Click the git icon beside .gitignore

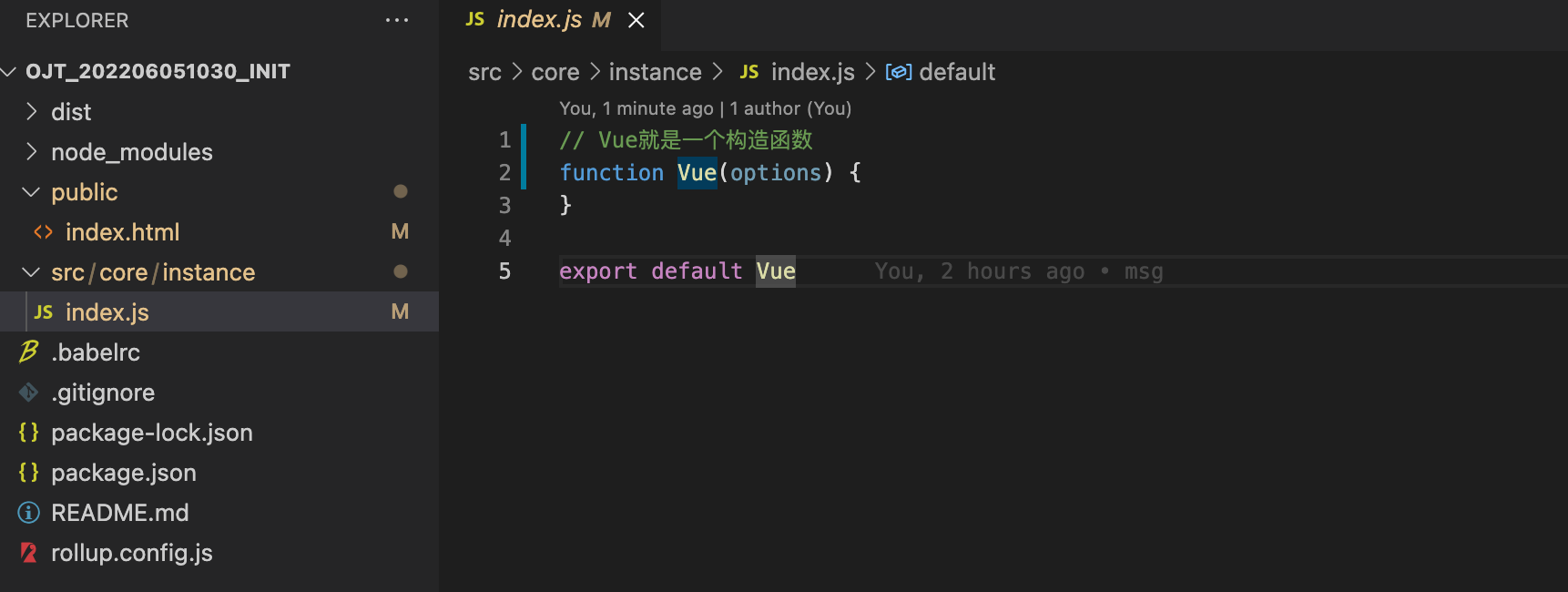pos(29,393)
